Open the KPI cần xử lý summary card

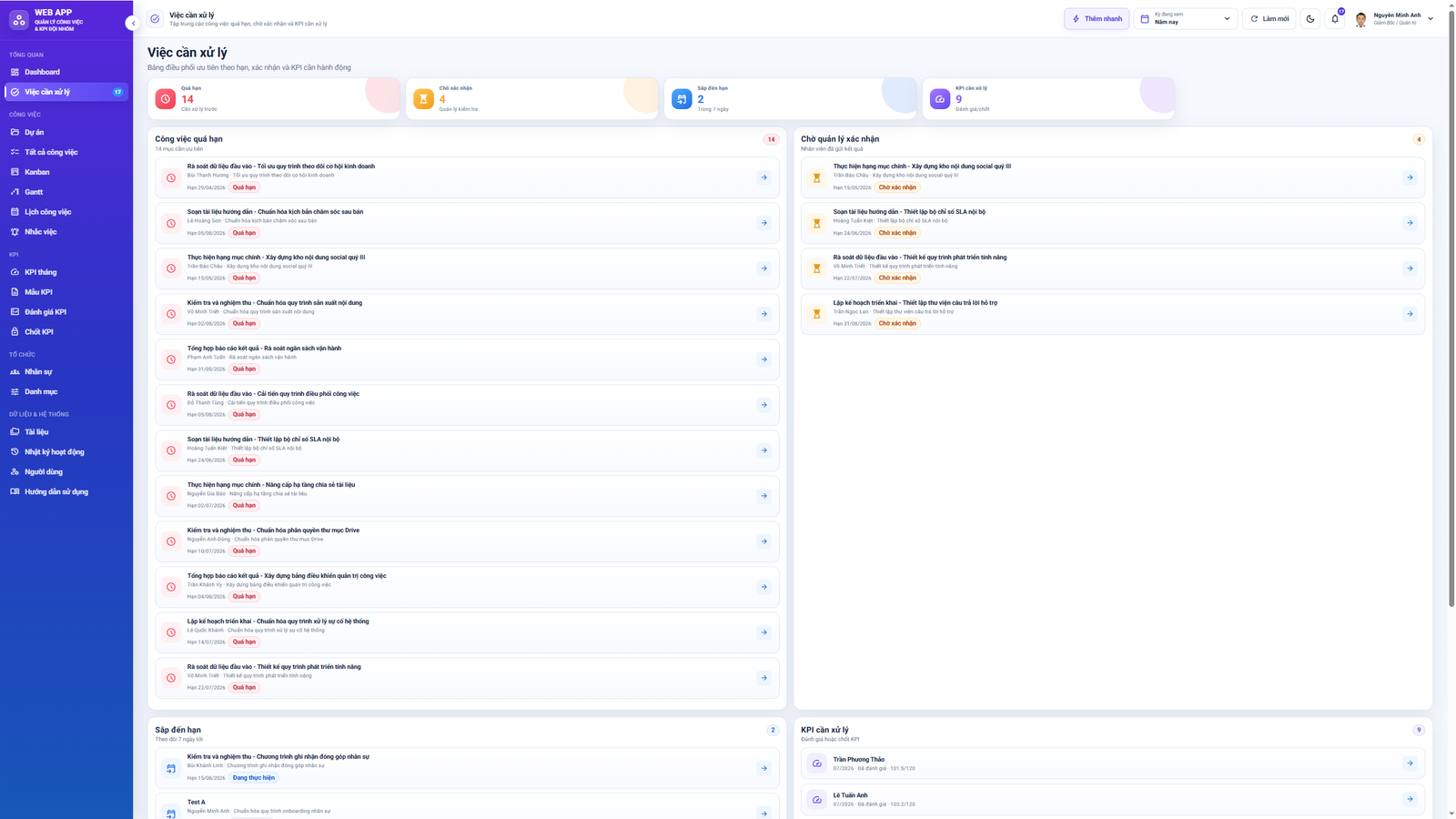click(1048, 98)
